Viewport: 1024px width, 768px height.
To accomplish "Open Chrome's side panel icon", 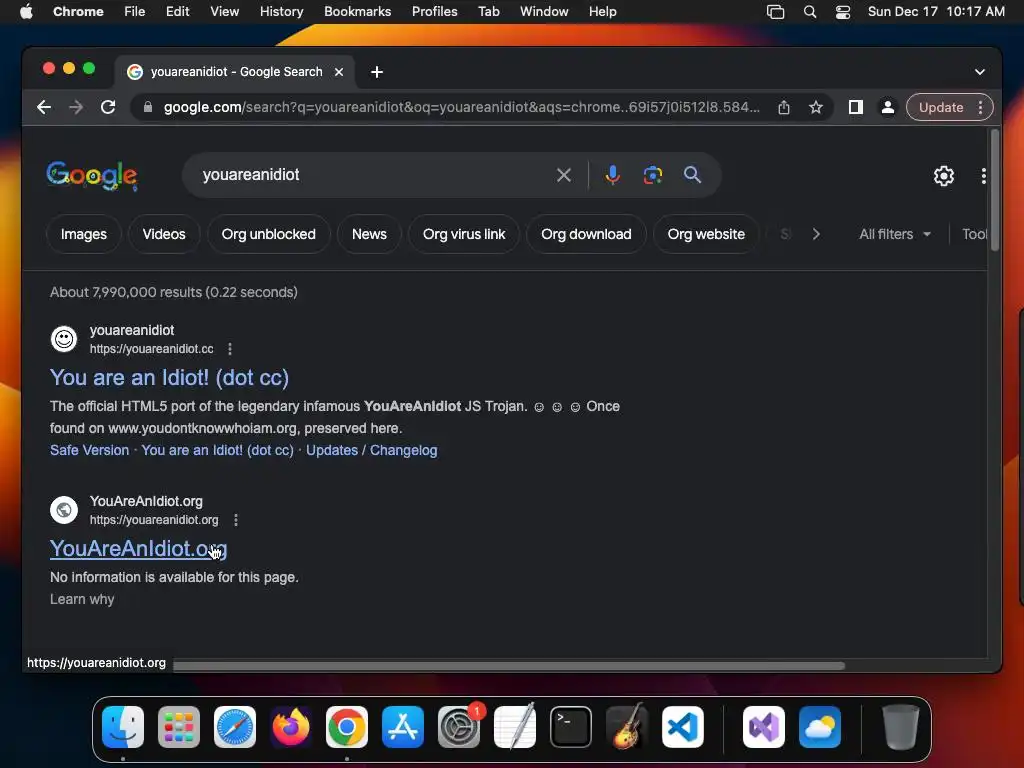I will 856,107.
